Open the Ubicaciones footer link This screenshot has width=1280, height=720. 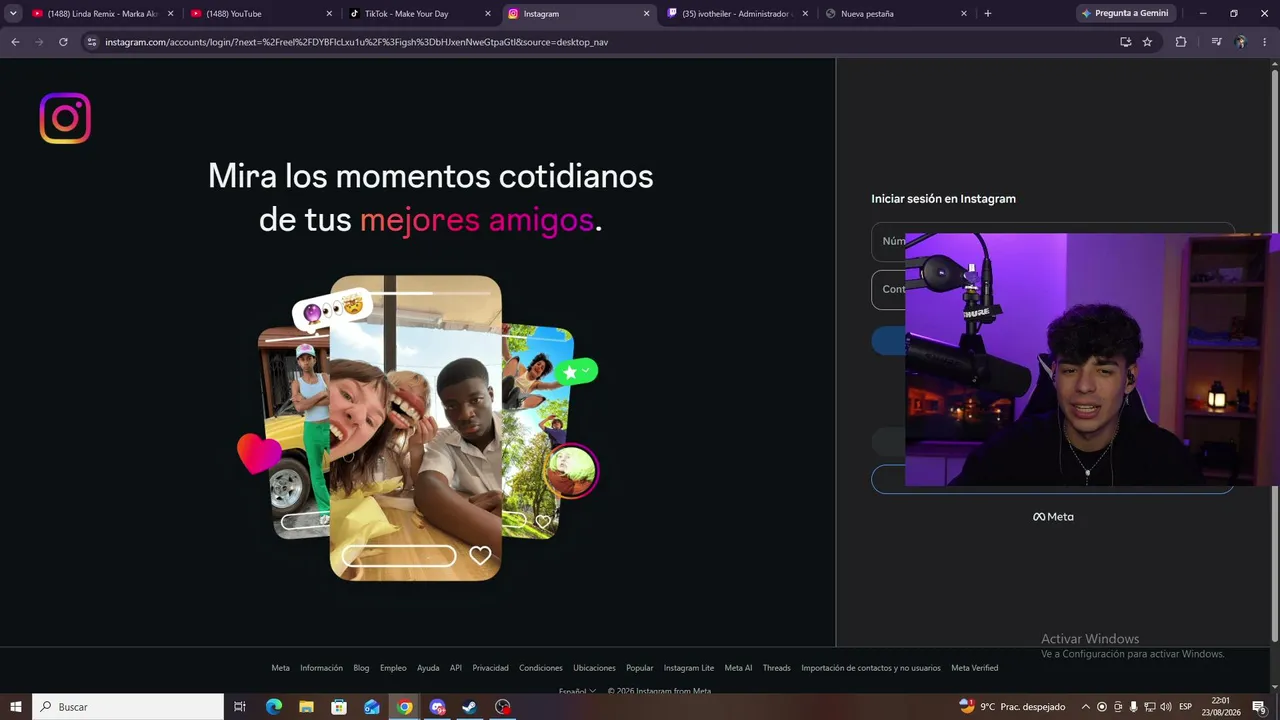(x=594, y=668)
